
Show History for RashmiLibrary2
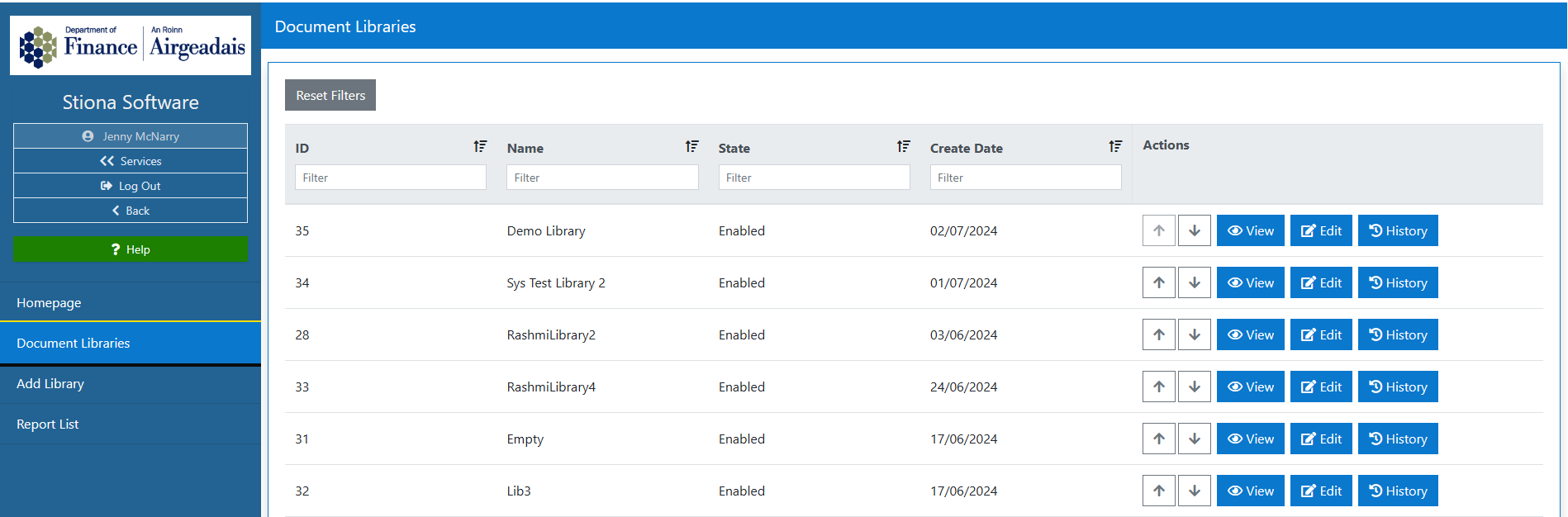coord(1398,334)
